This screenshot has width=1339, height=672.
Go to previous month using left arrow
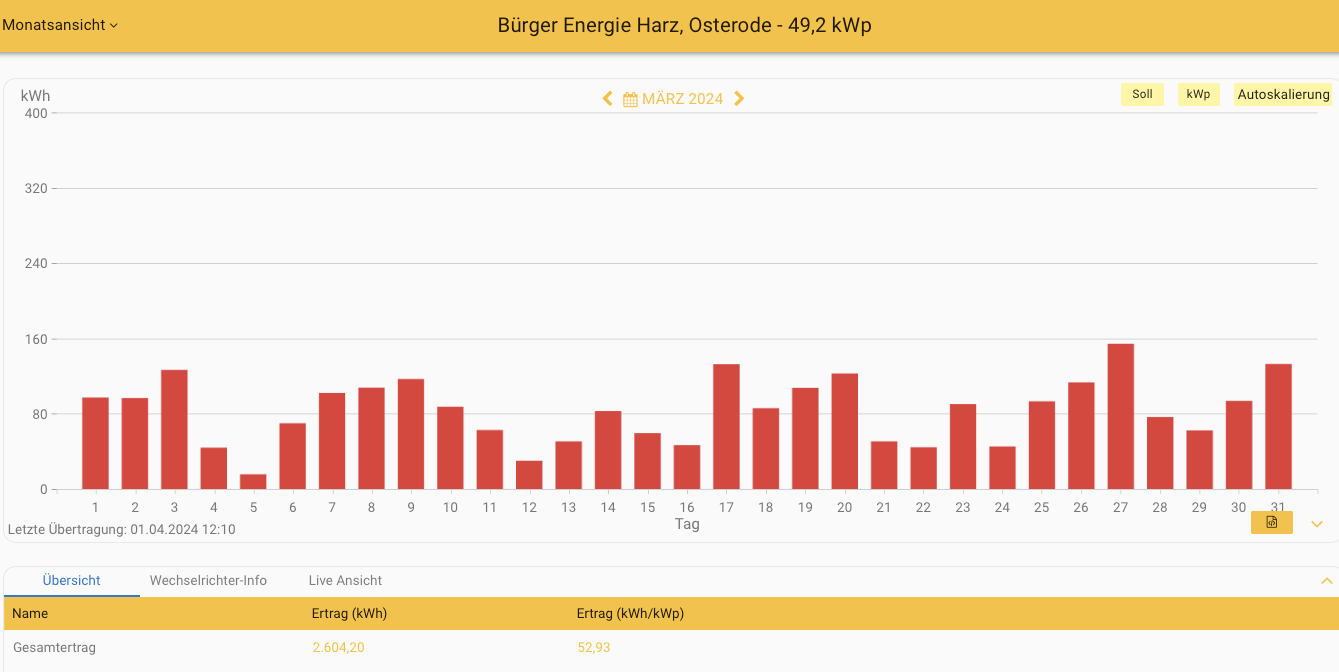click(x=607, y=98)
